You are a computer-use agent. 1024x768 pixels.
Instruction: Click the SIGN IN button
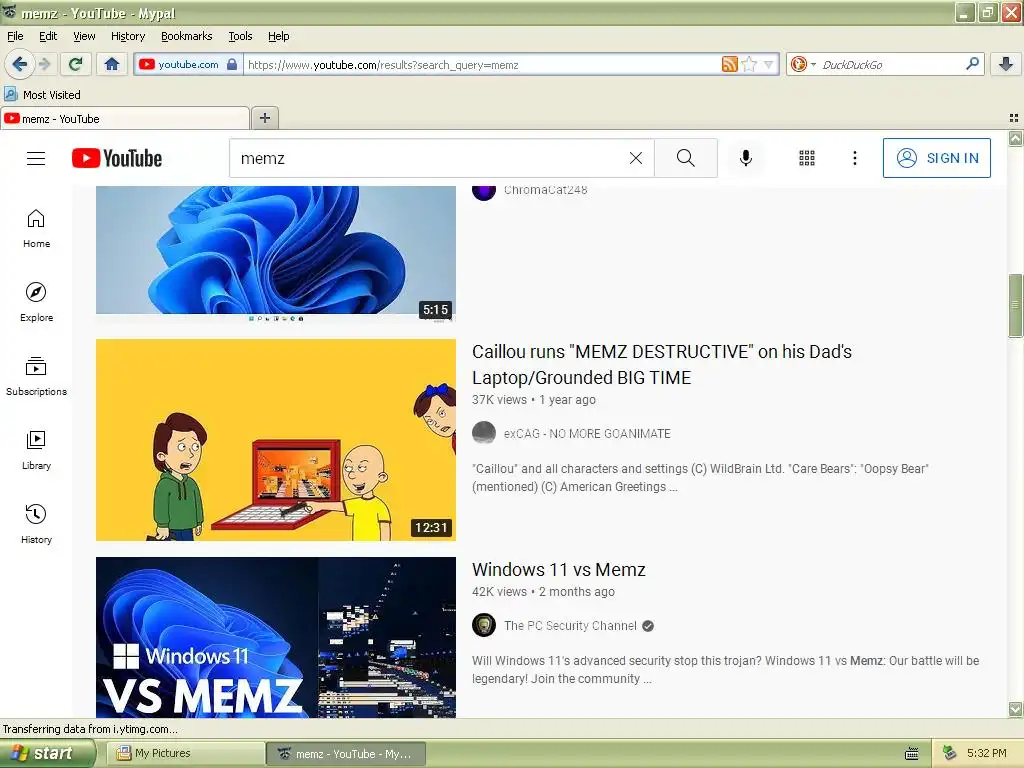tap(936, 158)
